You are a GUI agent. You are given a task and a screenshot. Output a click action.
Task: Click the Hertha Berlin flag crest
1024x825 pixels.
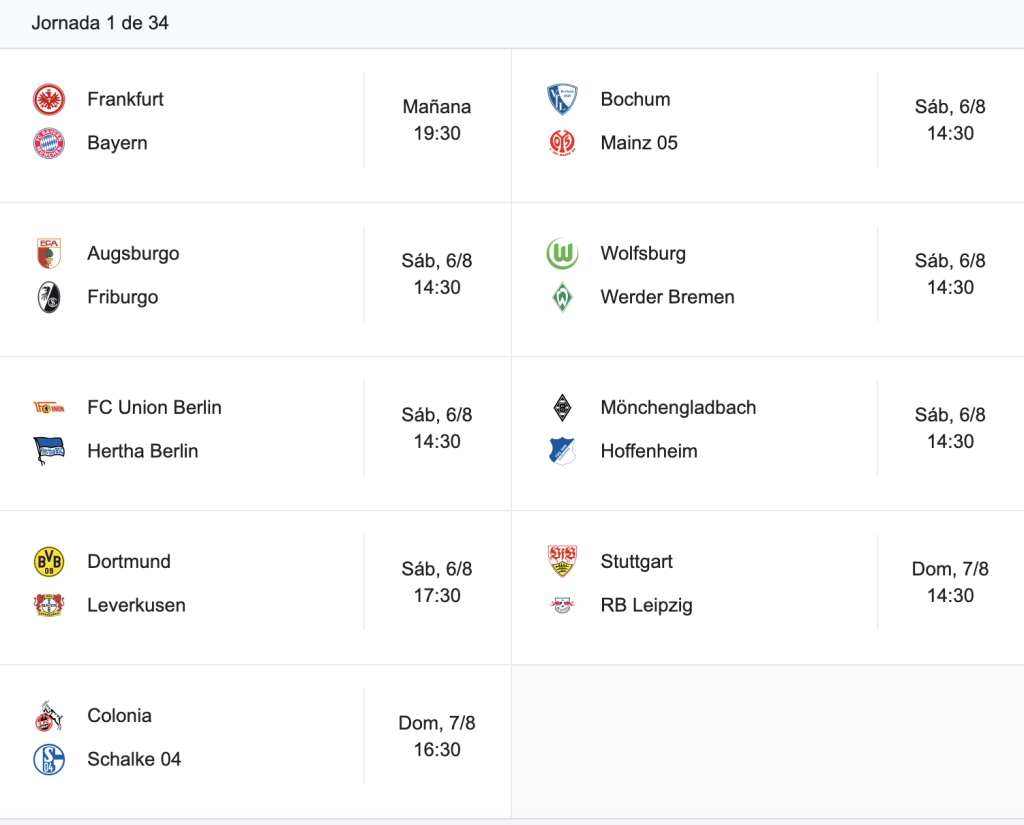49,451
